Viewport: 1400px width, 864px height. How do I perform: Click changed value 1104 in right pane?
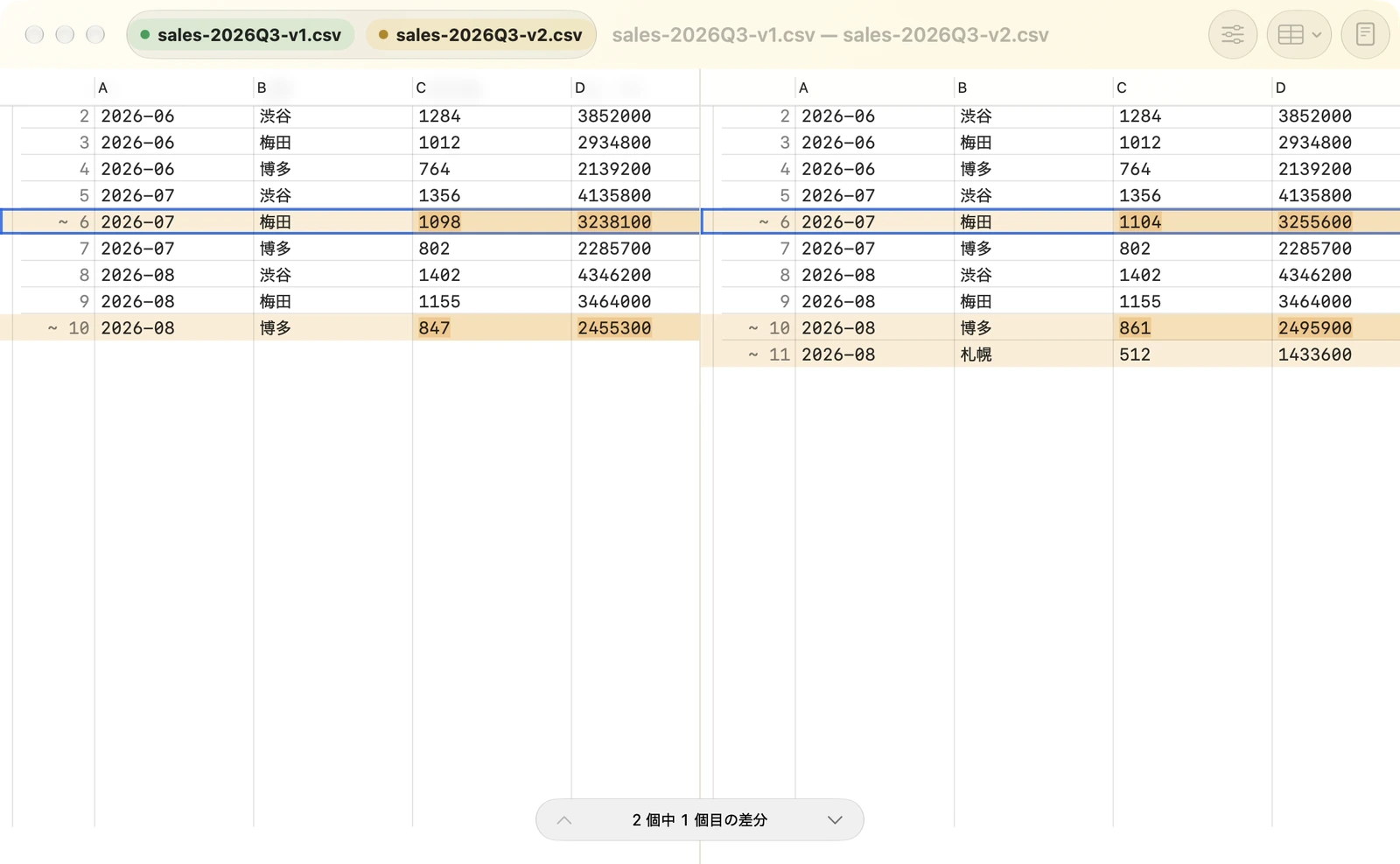1140,222
